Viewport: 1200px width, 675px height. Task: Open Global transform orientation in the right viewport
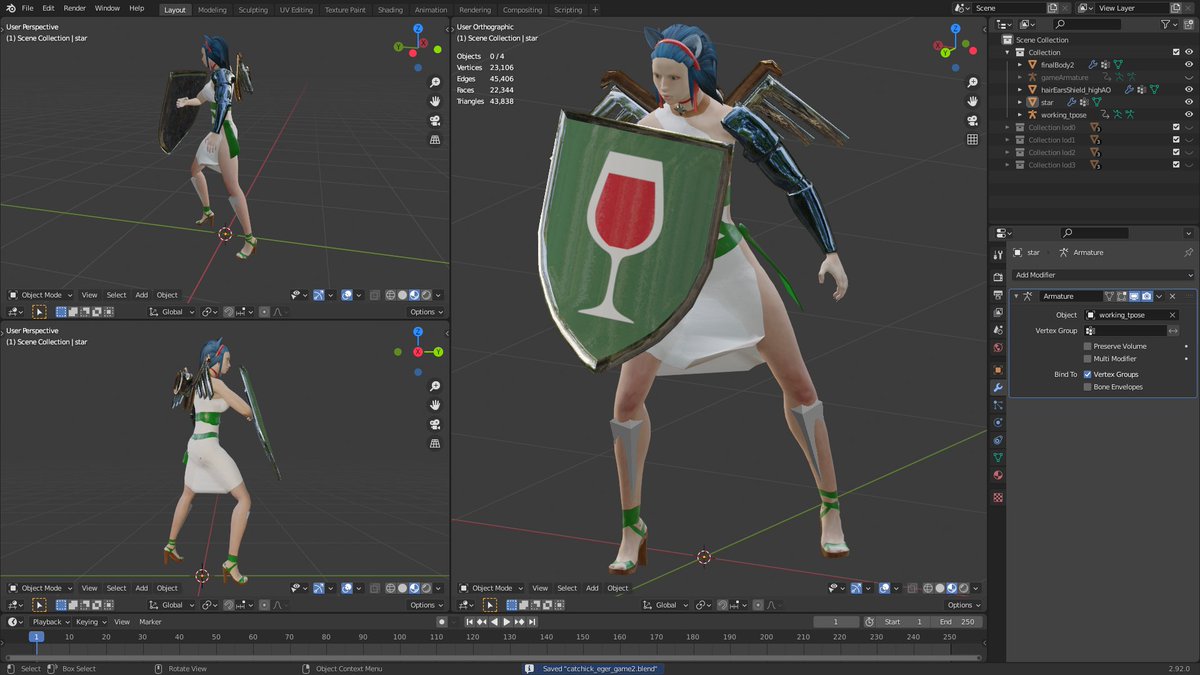[x=665, y=605]
